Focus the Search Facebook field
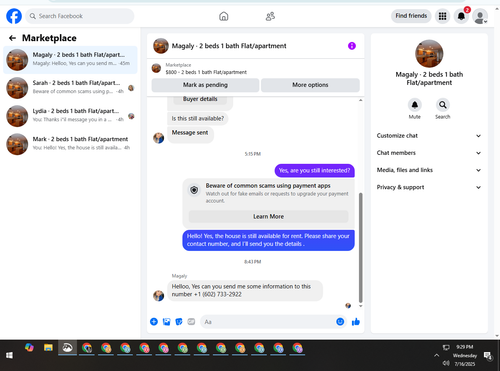The image size is (500, 371). tap(80, 16)
